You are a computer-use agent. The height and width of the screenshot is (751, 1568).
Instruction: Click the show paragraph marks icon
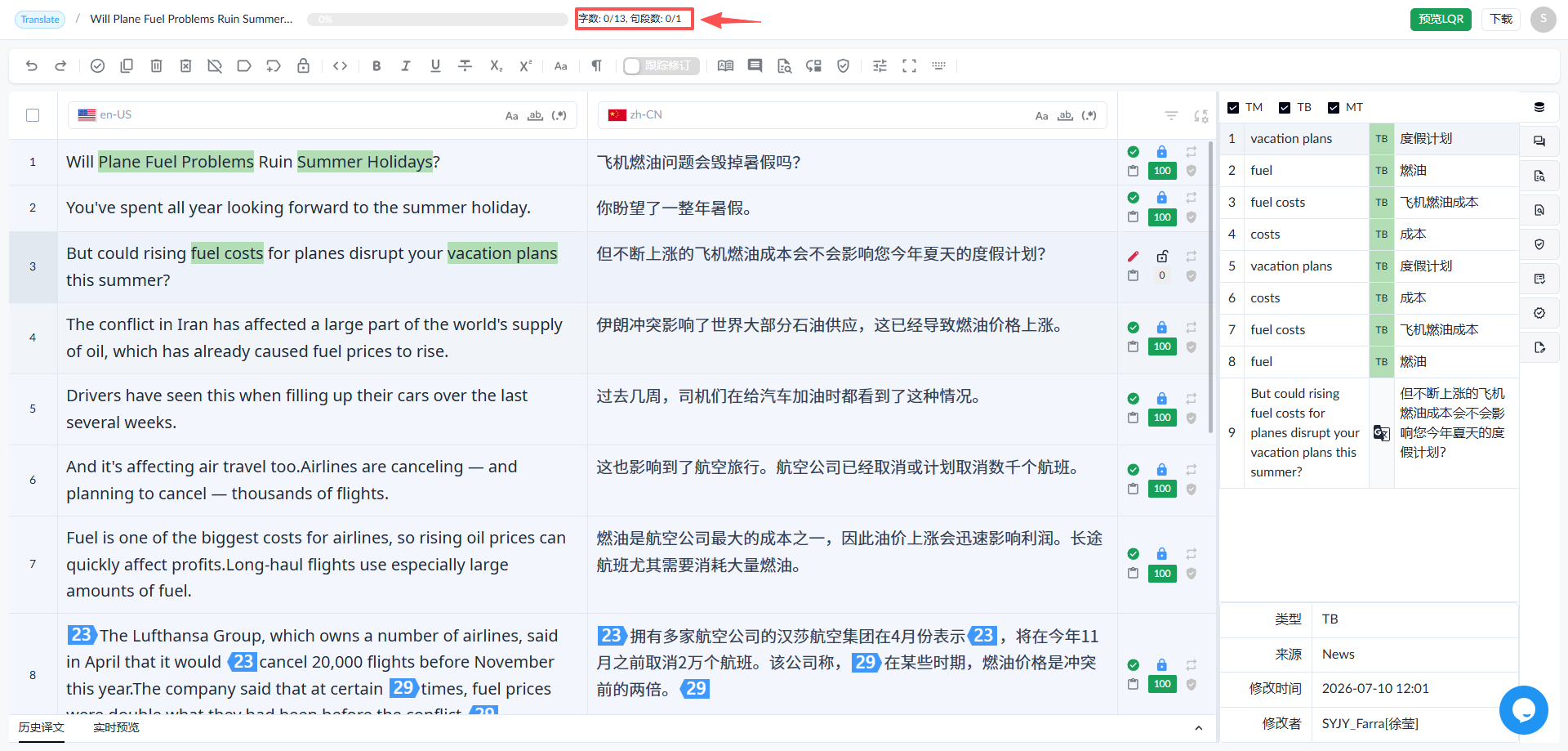(596, 66)
